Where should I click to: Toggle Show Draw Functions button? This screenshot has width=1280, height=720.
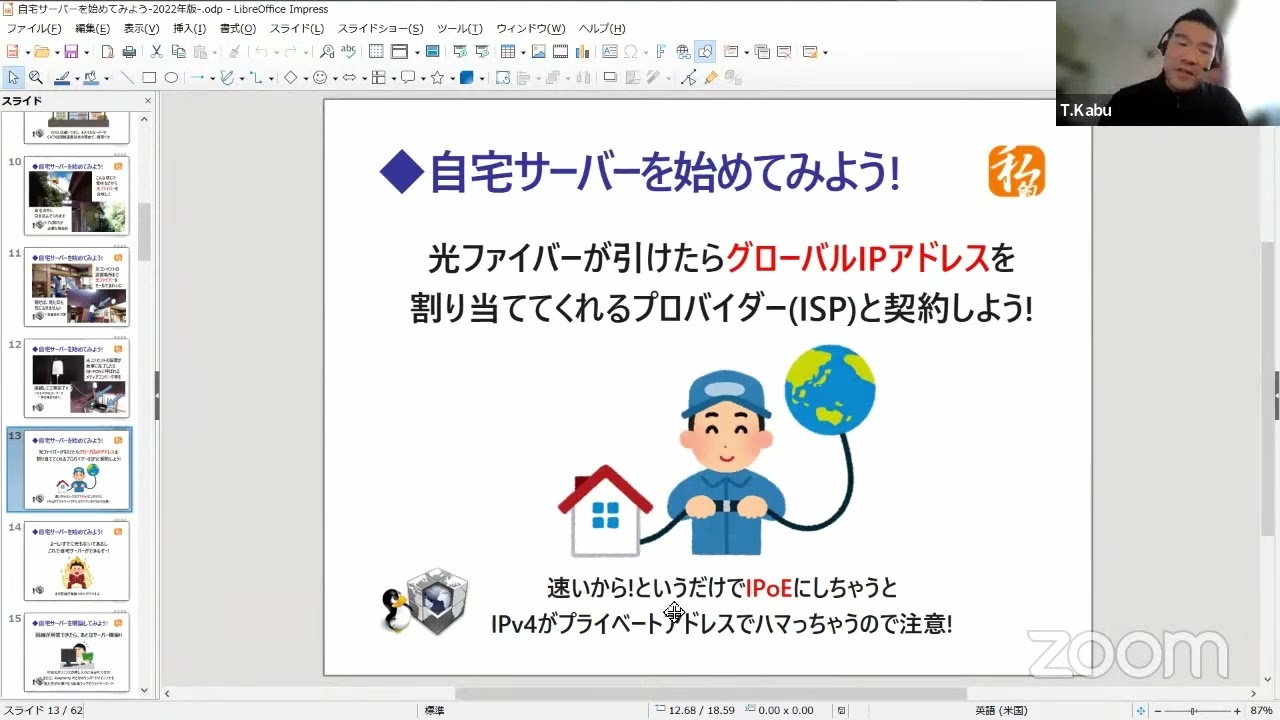pos(705,52)
